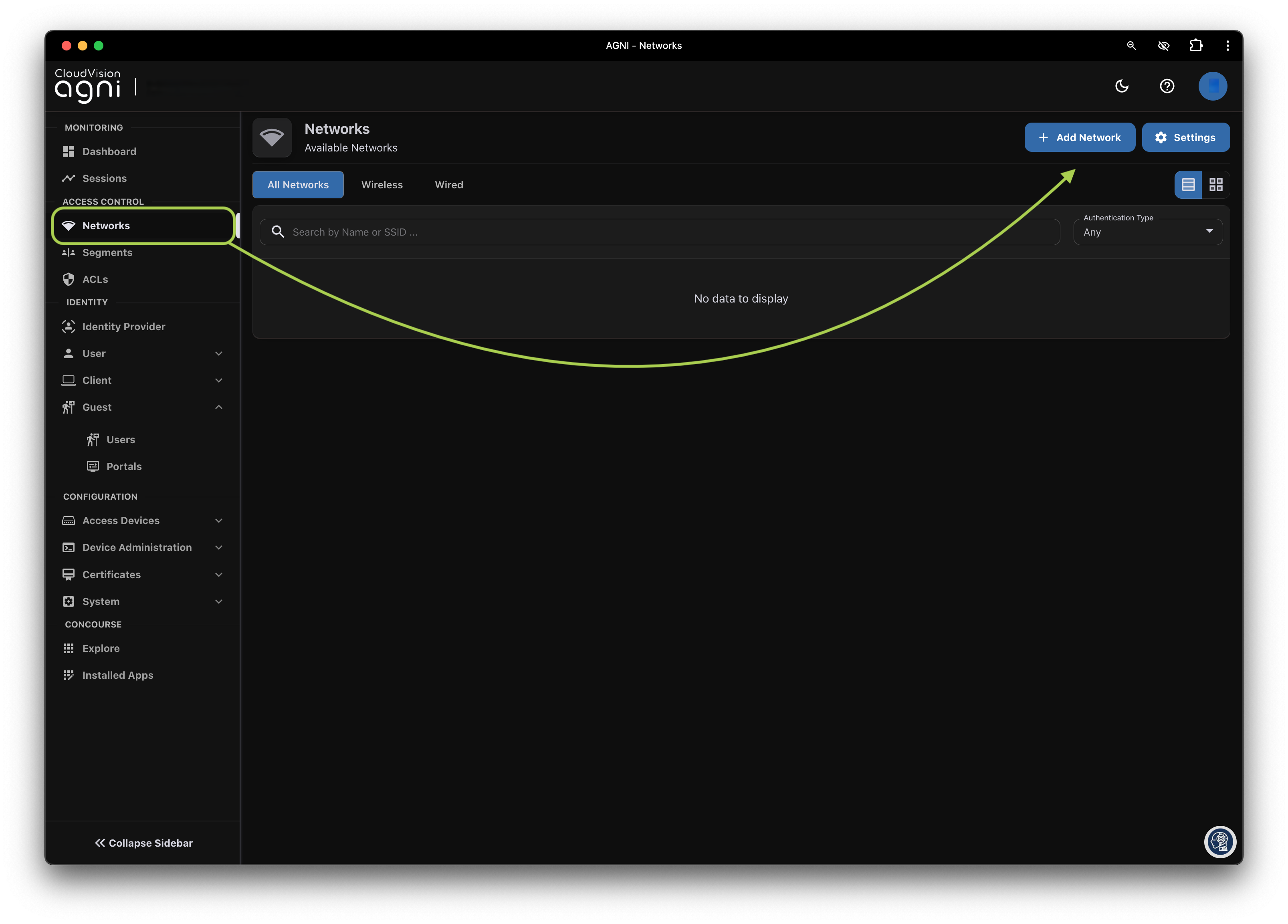Screen dimensions: 1288x924
Task: Switch to the Wired tab
Action: 449,185
